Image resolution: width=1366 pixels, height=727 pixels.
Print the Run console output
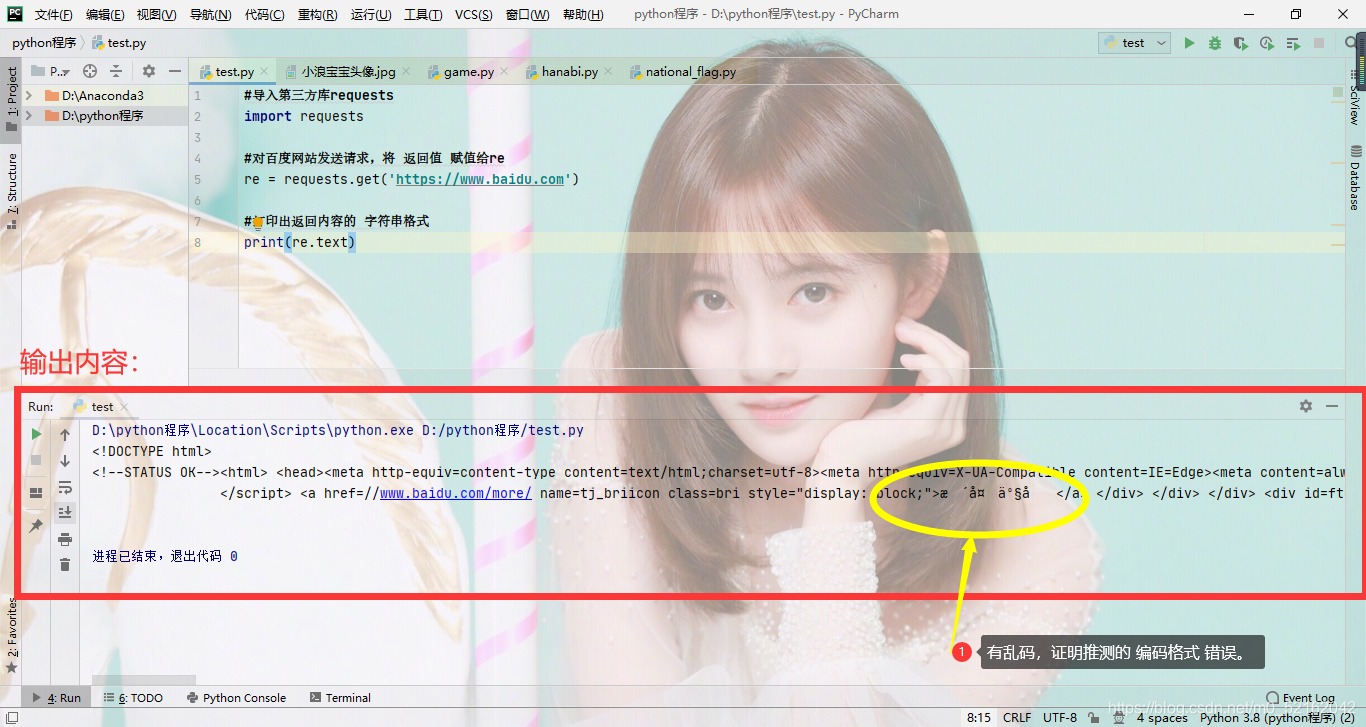(x=65, y=539)
